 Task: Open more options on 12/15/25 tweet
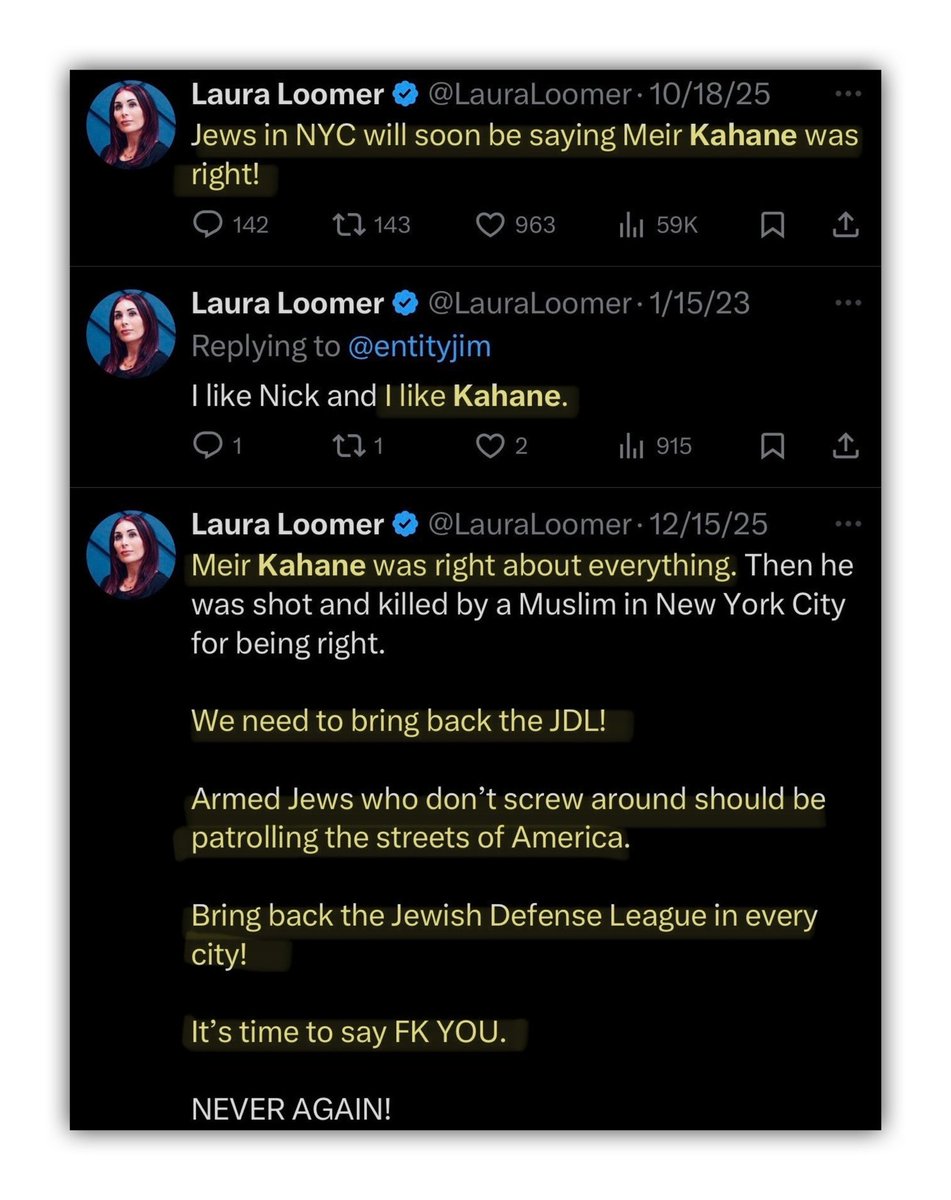tap(847, 523)
